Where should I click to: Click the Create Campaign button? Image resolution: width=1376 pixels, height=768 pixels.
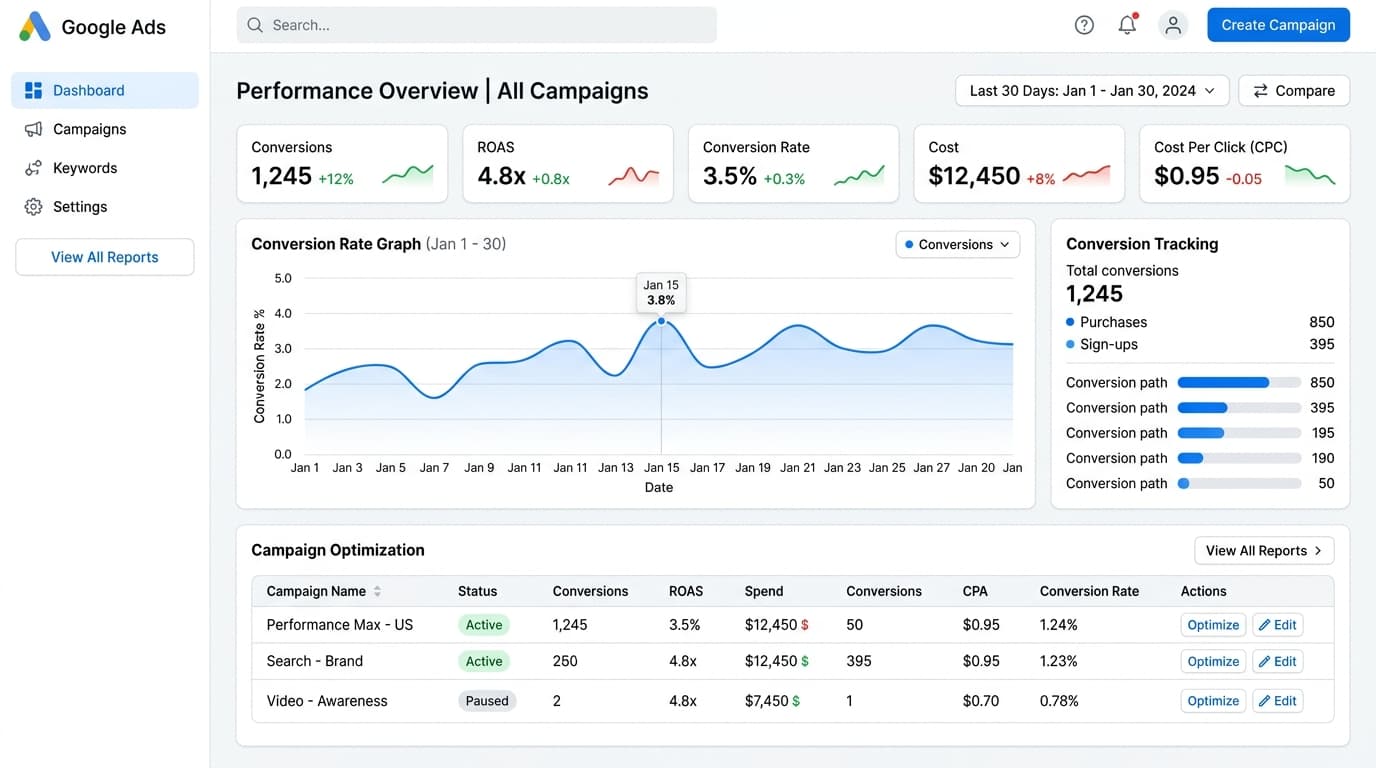[x=1278, y=25]
